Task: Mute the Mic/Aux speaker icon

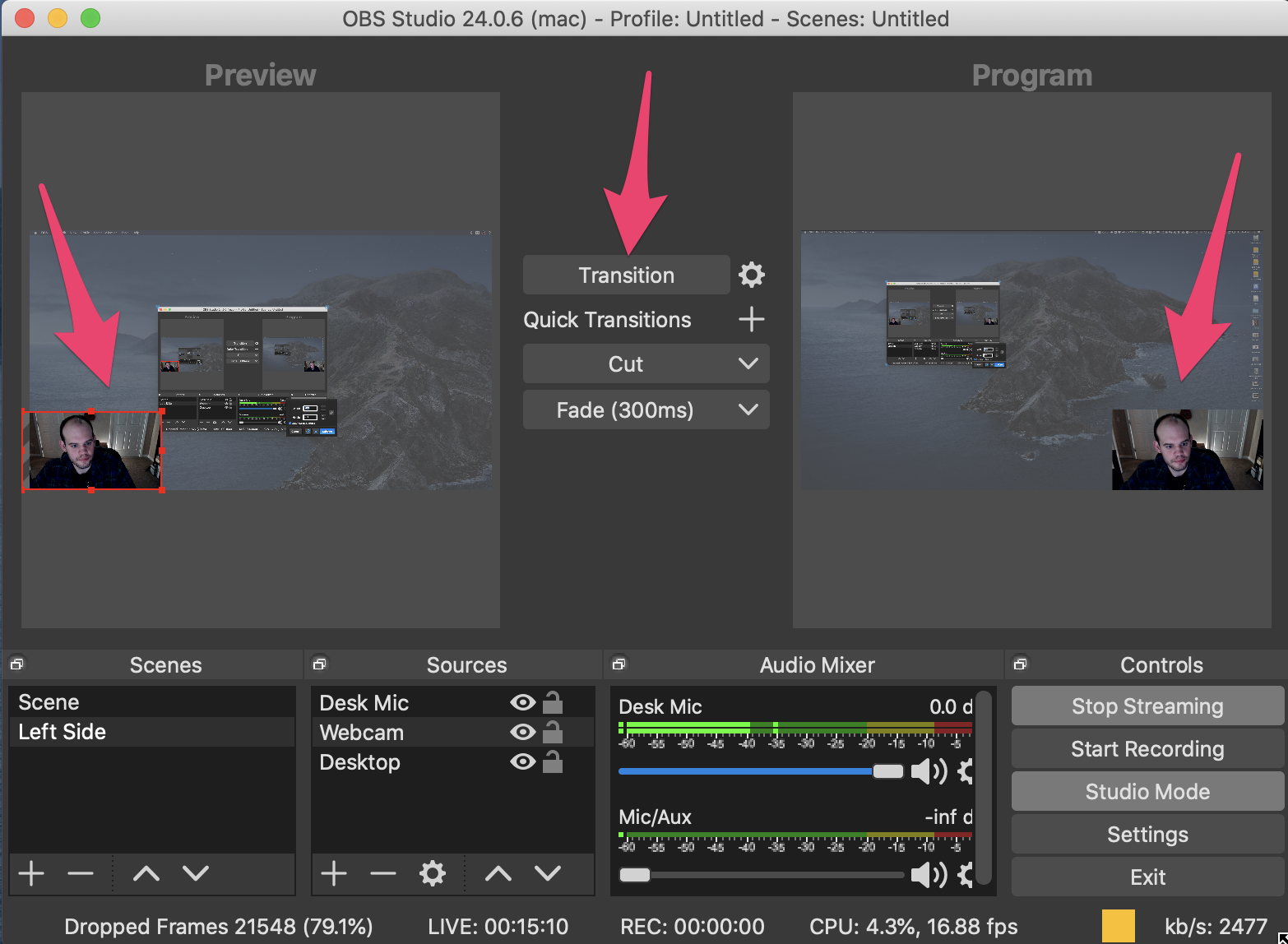Action: click(x=929, y=875)
